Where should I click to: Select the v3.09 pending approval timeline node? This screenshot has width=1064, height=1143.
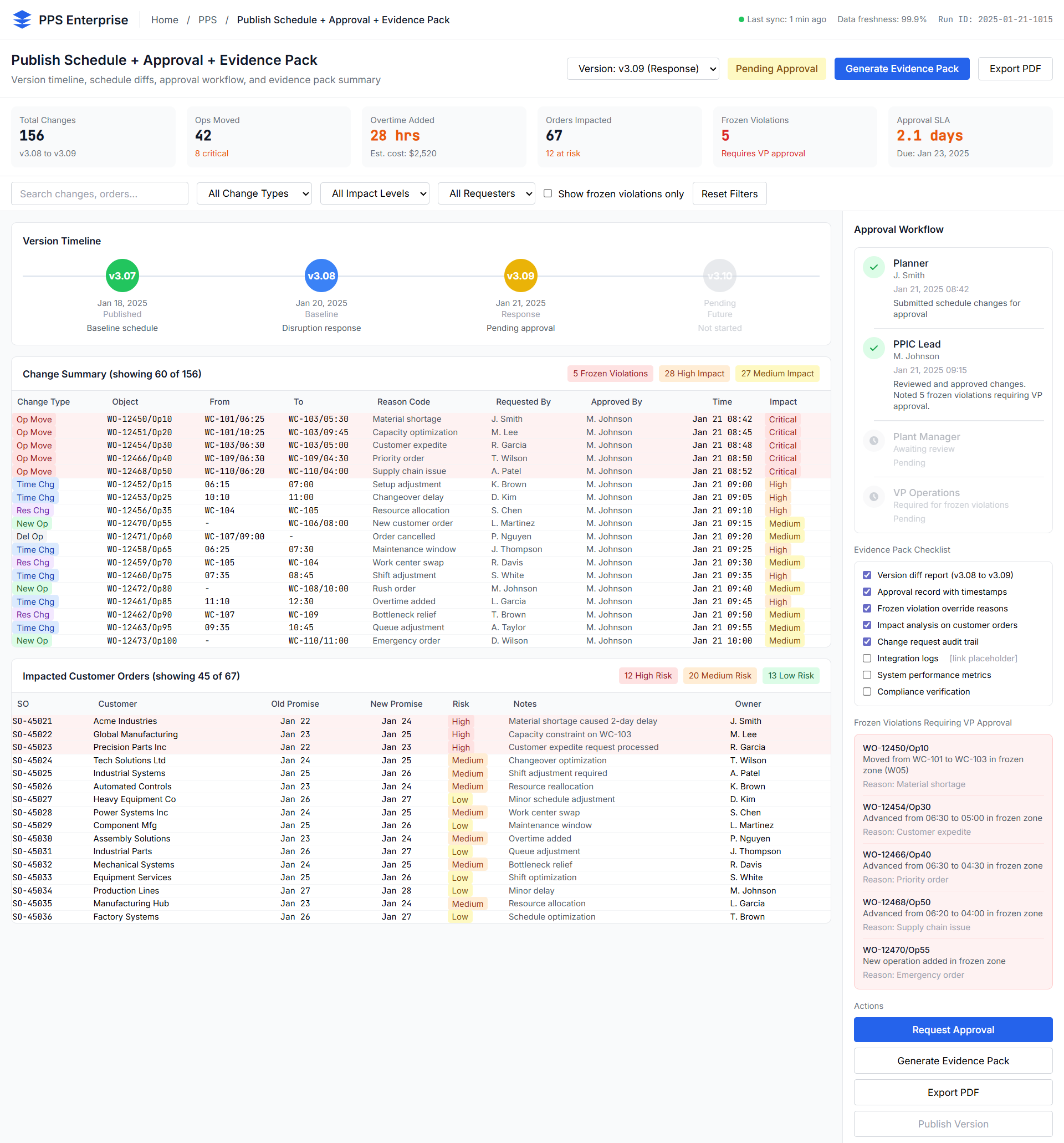click(520, 275)
